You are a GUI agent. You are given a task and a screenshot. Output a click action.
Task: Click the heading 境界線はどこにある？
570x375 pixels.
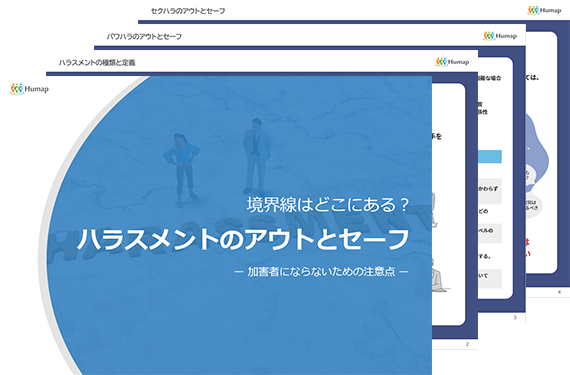(x=328, y=205)
